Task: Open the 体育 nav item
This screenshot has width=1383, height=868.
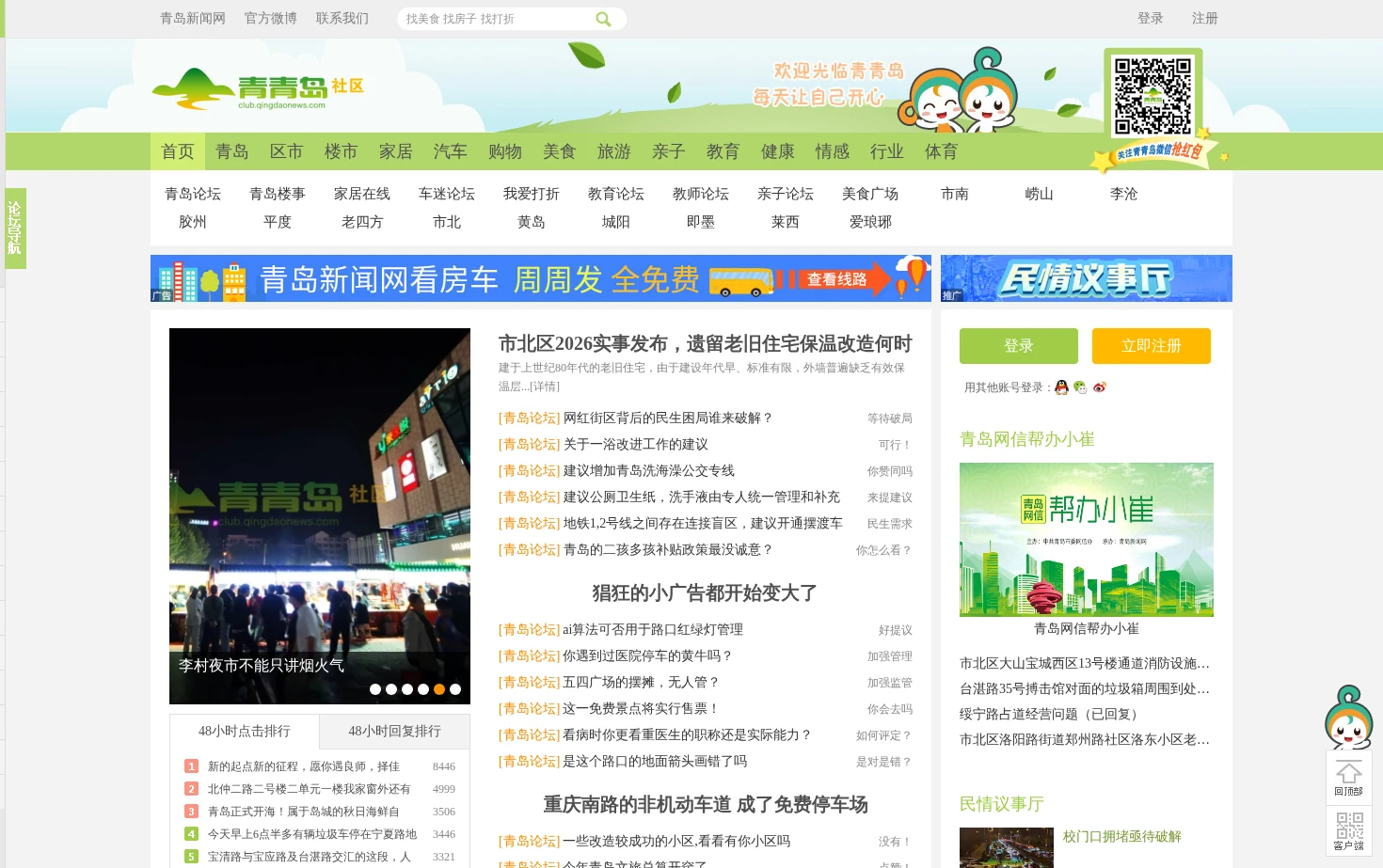Action: coord(942,151)
